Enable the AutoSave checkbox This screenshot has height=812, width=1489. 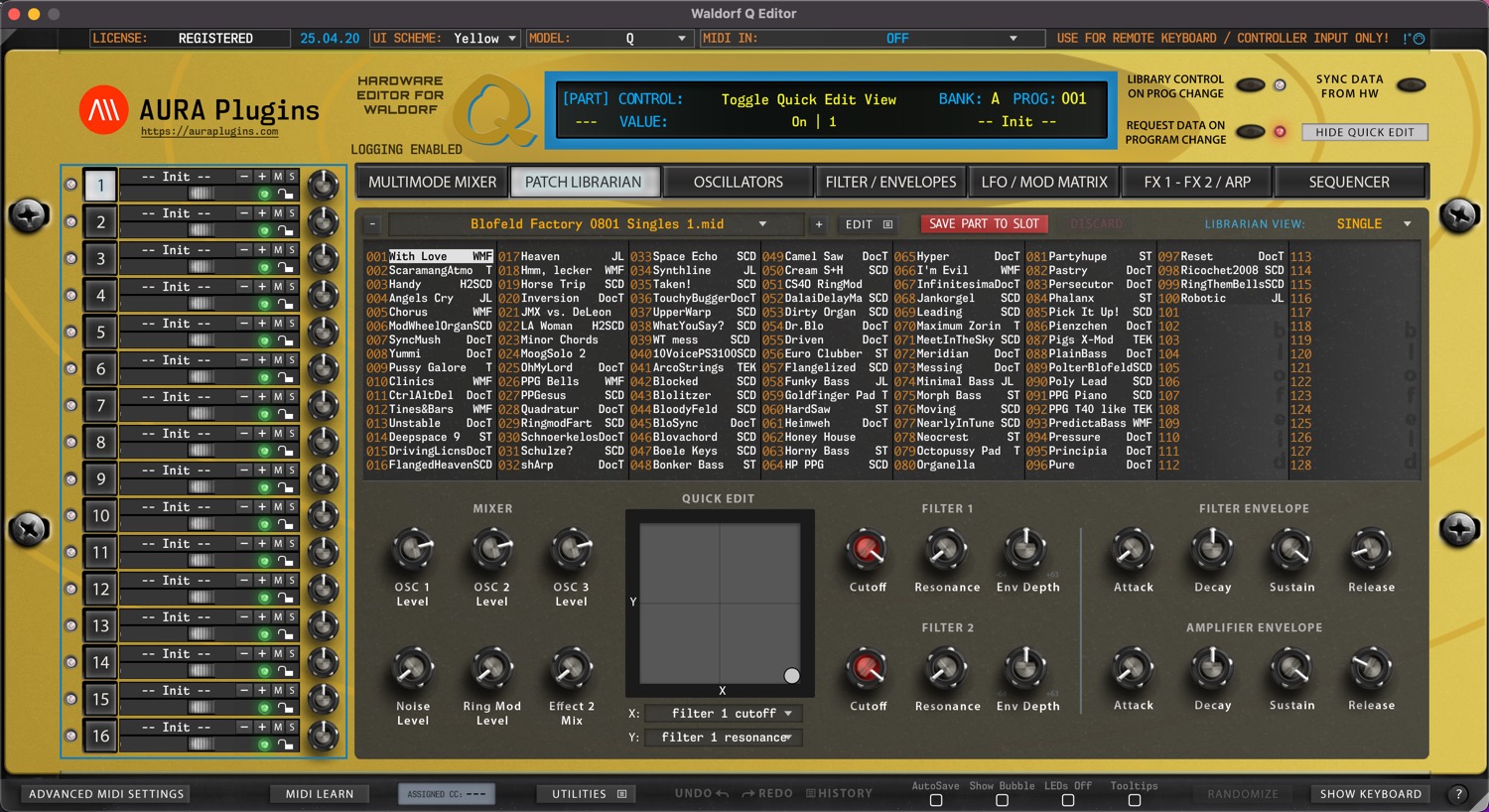tap(936, 800)
